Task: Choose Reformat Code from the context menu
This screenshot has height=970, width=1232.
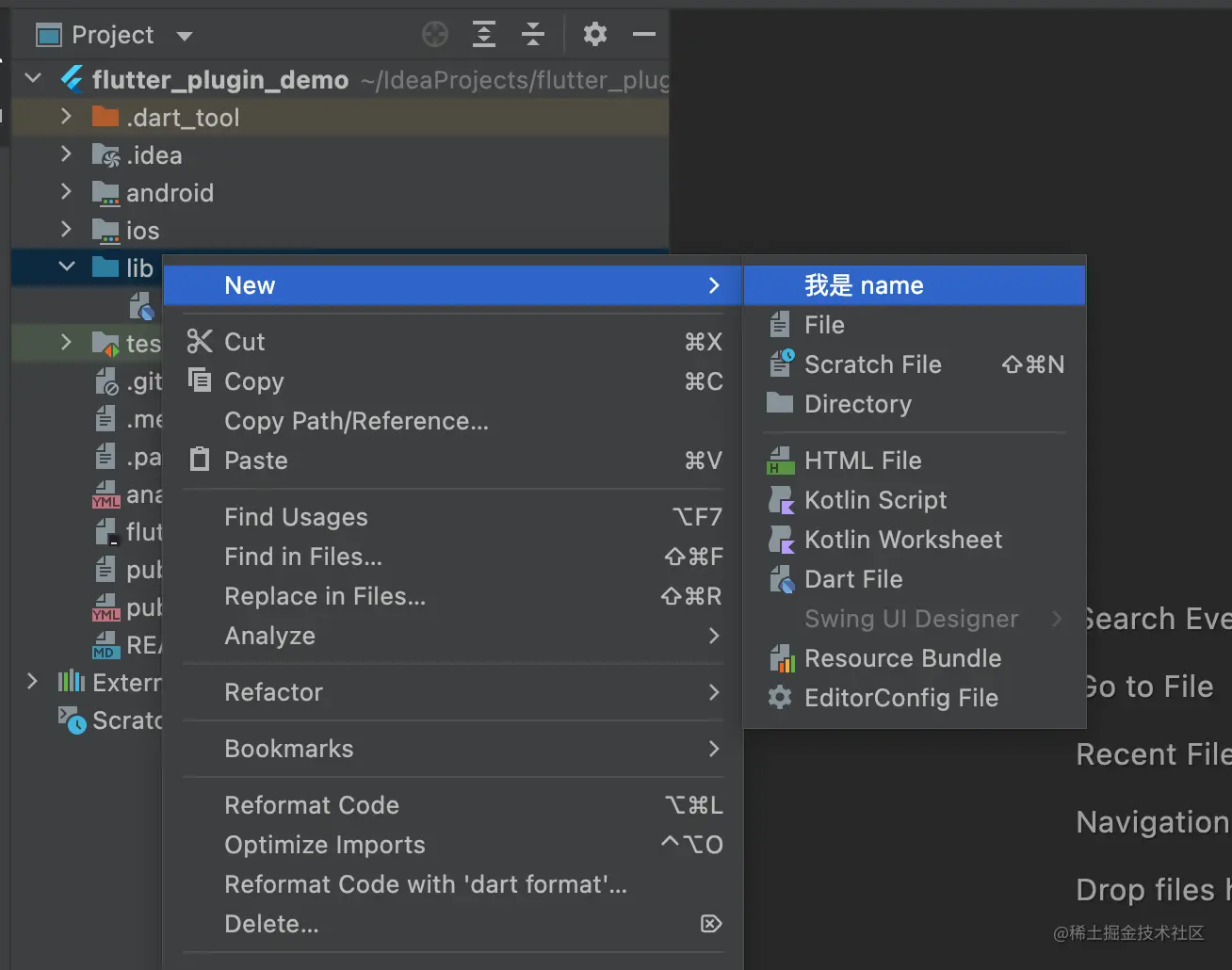Action: coord(312,805)
